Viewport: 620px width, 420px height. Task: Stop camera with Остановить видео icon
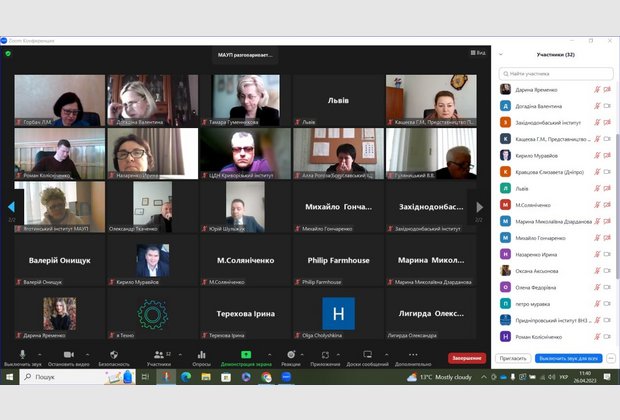(66, 354)
